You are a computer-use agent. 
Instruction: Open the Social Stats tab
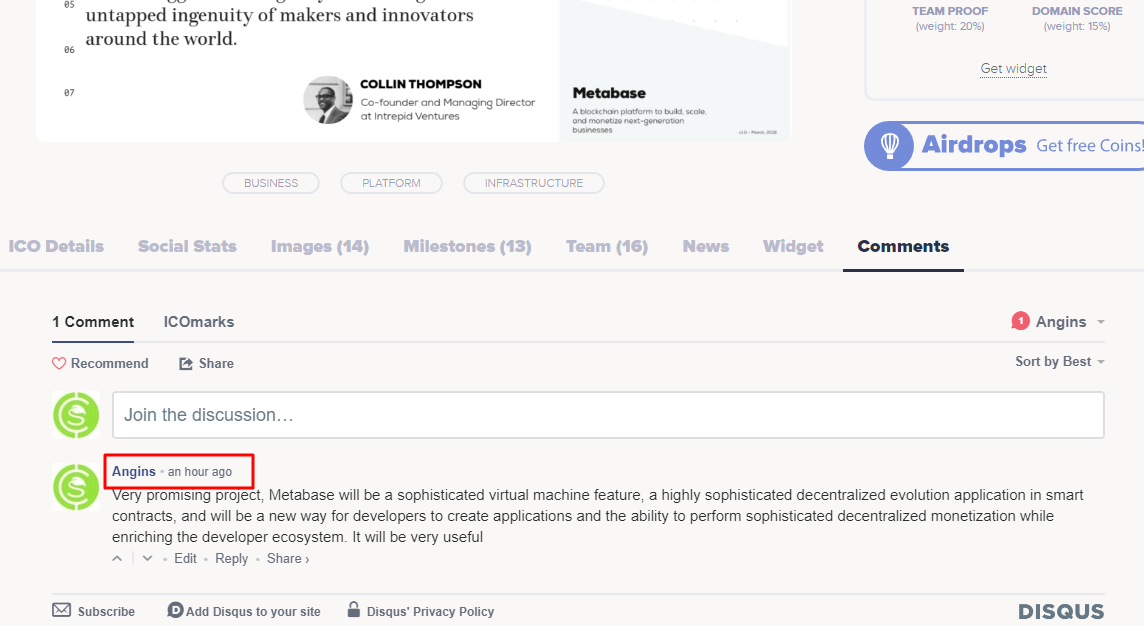(188, 247)
